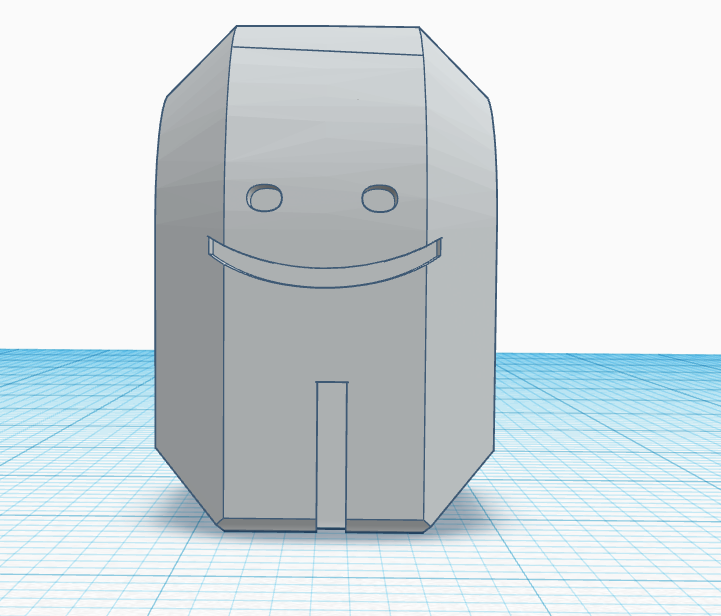The height and width of the screenshot is (616, 721).
Task: Click the curved smile cutout
Action: (x=325, y=269)
